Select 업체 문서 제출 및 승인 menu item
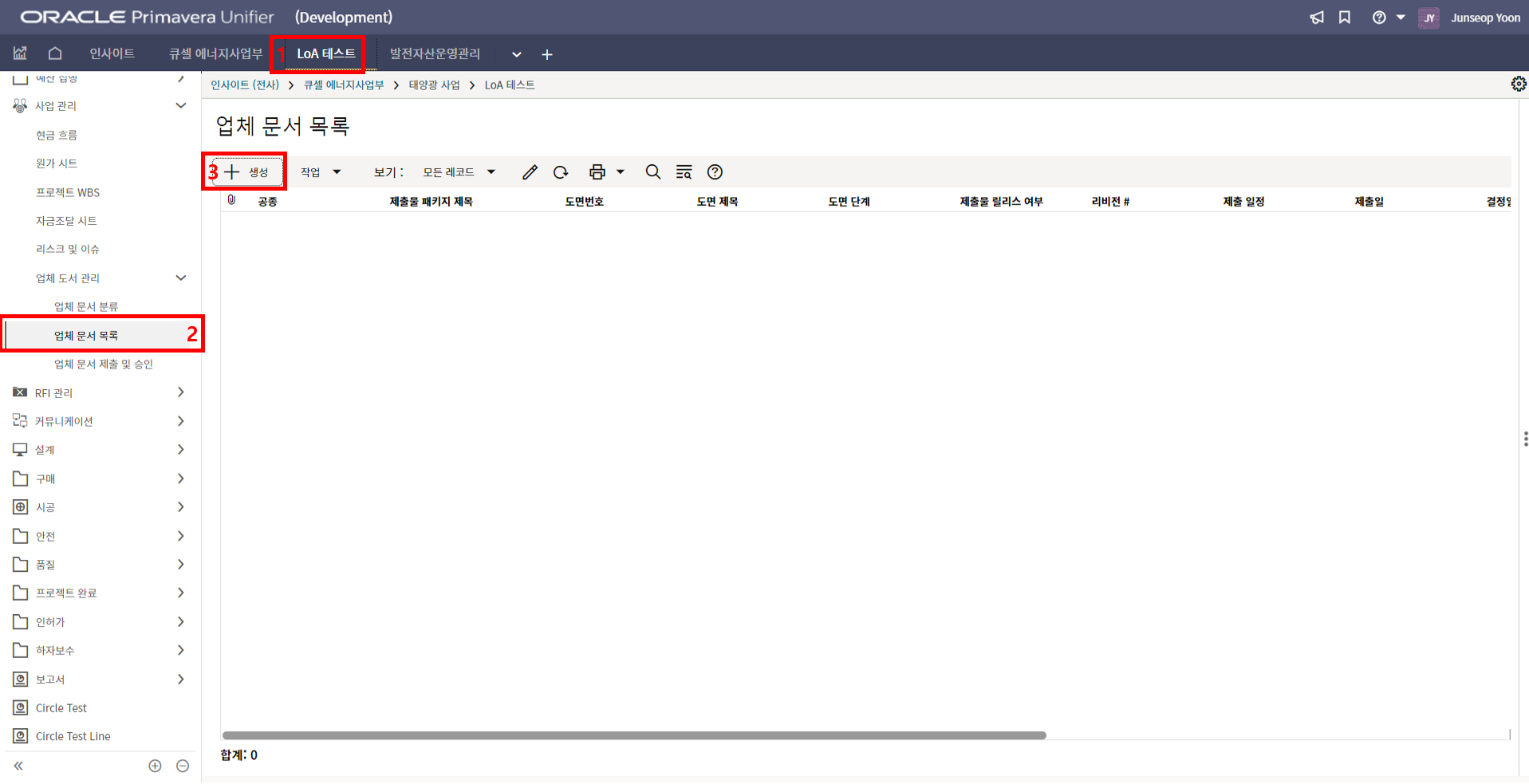The width and height of the screenshot is (1529, 784). [103, 364]
